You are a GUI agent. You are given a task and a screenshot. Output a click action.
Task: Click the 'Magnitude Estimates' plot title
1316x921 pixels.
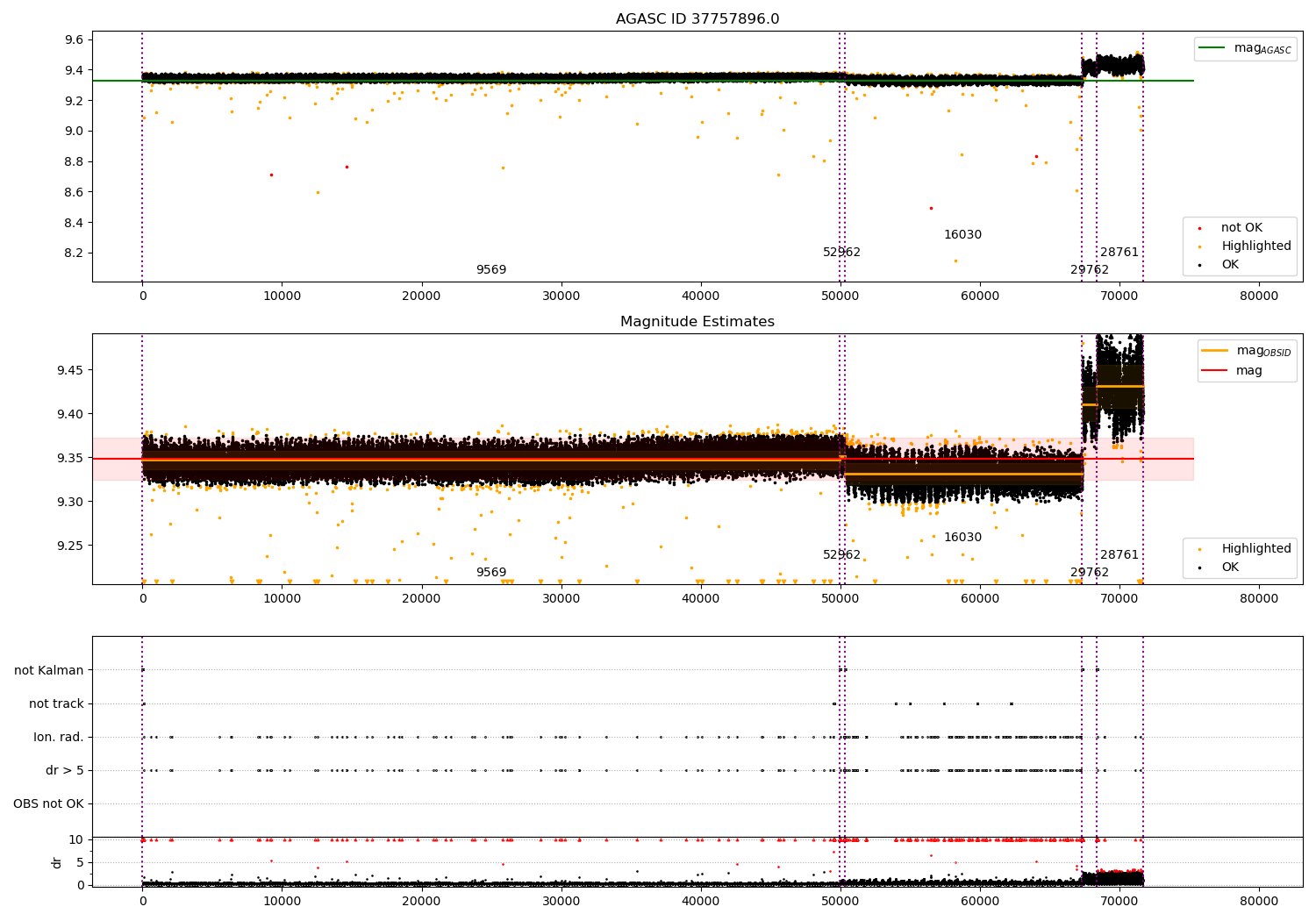point(697,322)
